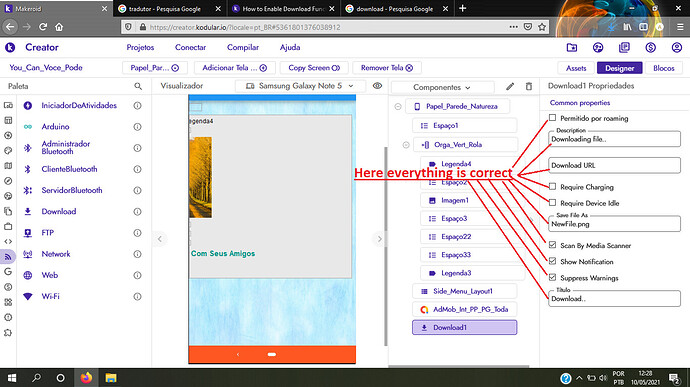Viewport: 690px width, 387px height.
Task: Open the Conectar menu
Action: (x=191, y=48)
